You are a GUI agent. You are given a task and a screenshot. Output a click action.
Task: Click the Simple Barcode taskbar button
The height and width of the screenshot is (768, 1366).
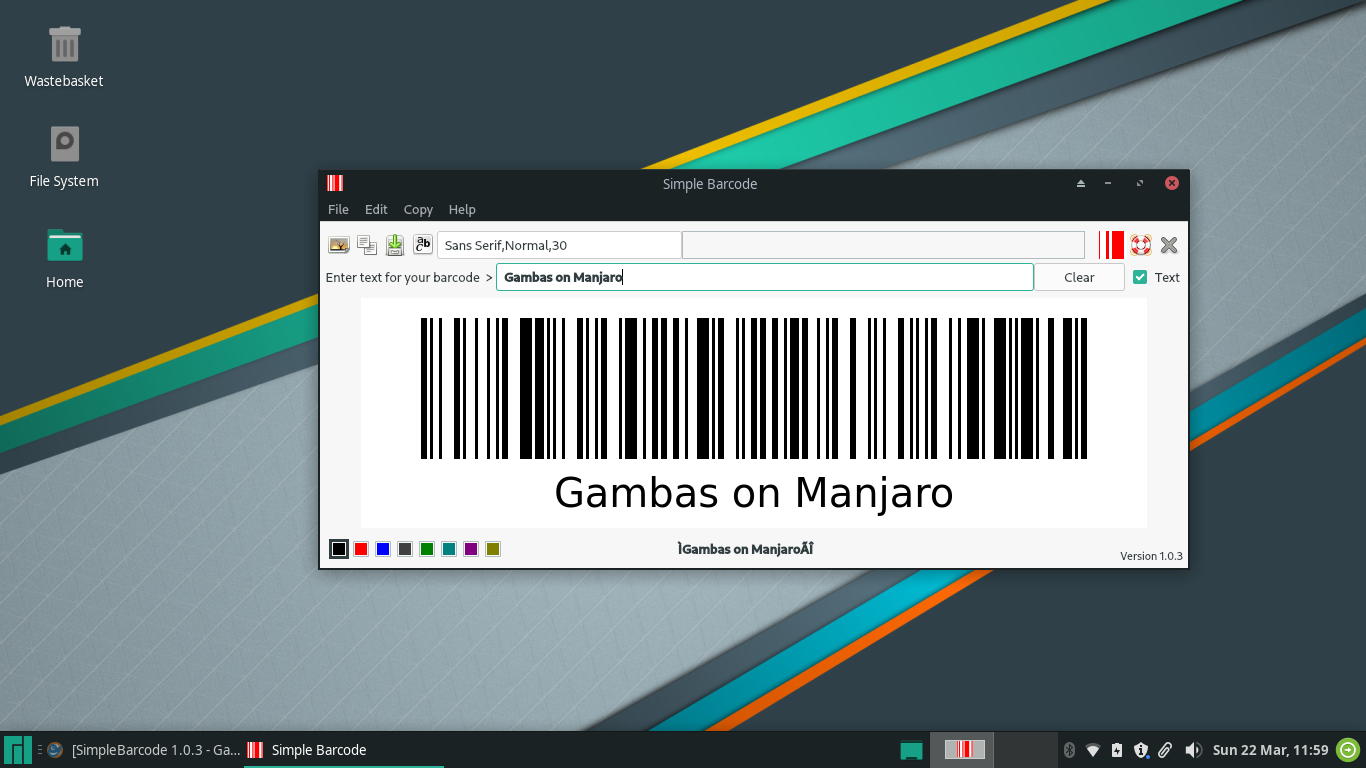344,750
